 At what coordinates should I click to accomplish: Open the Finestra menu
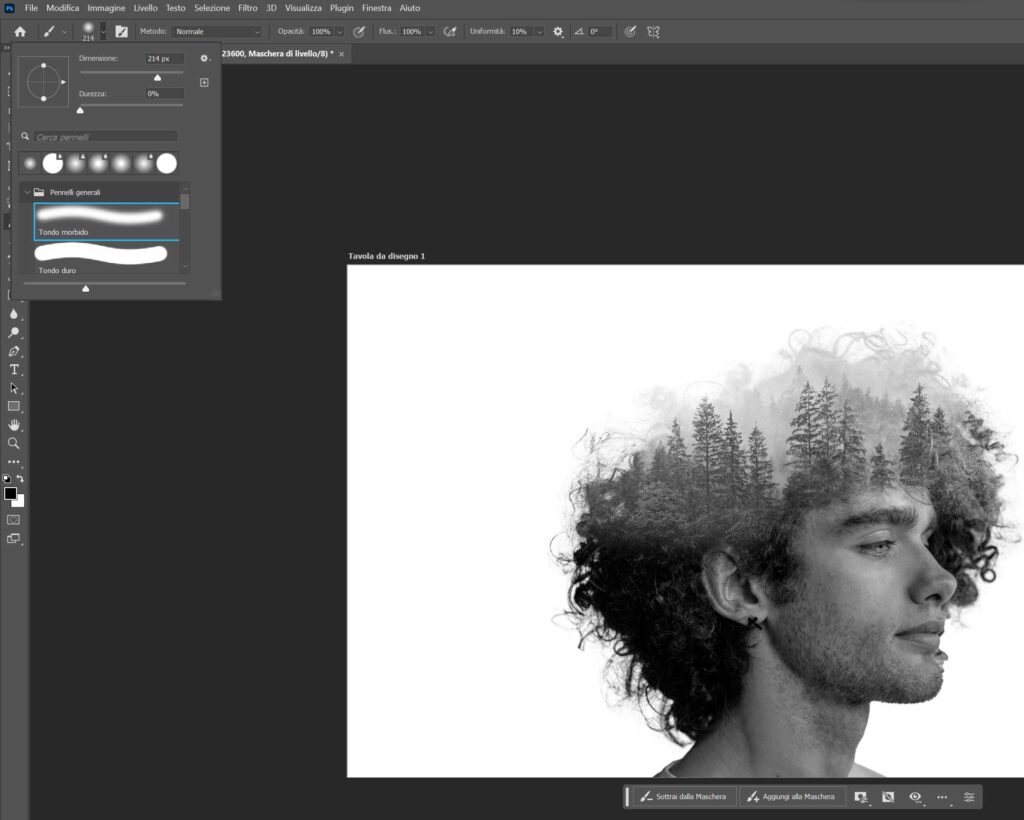tap(377, 8)
